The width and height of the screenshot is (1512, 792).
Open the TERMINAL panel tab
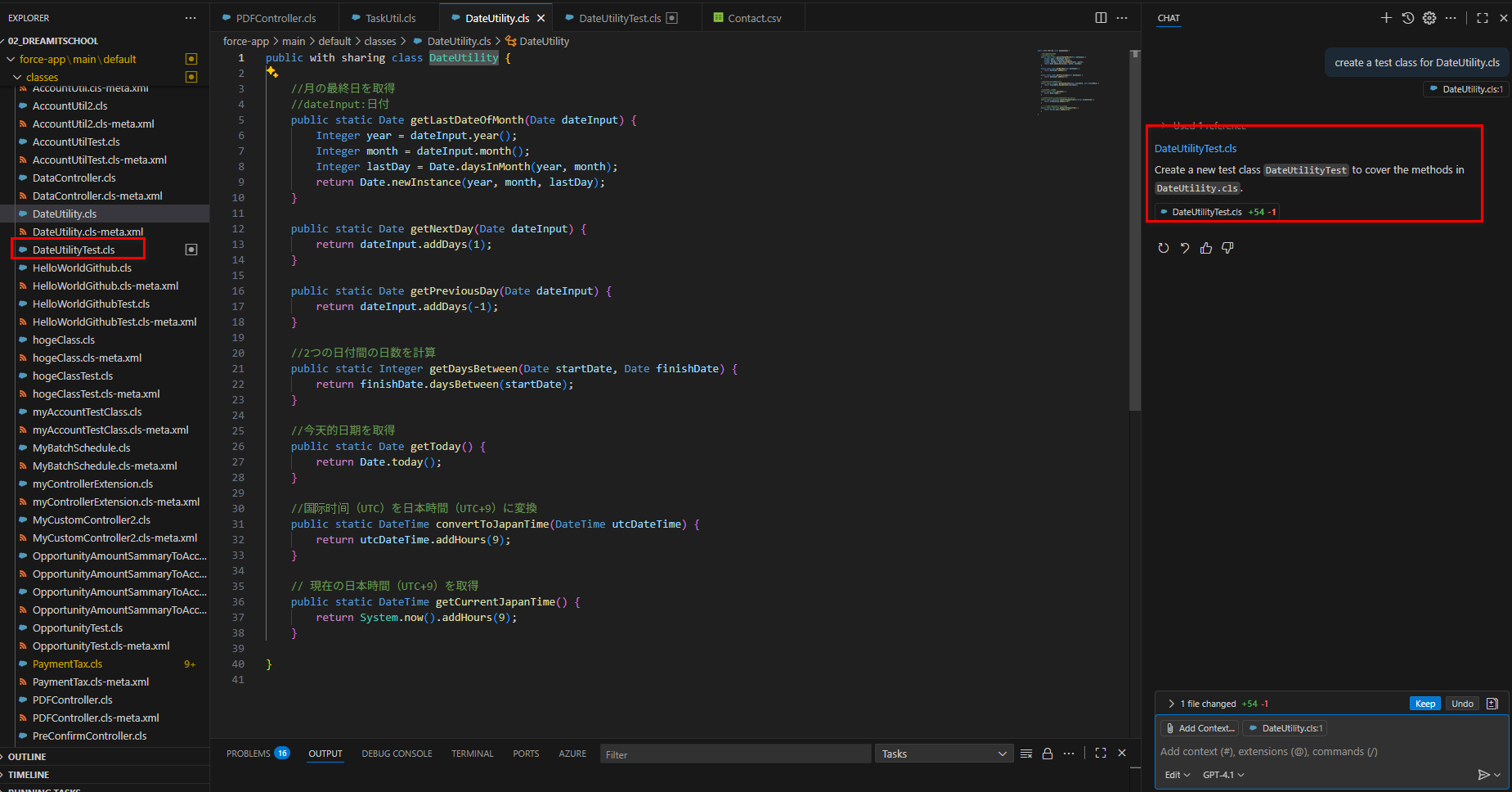pyautogui.click(x=472, y=754)
